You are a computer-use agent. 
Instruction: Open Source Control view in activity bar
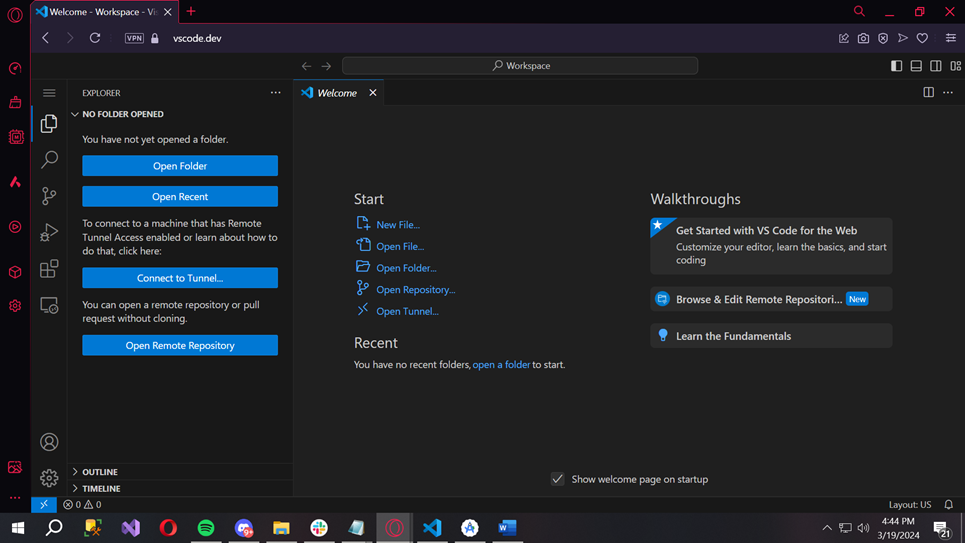pyautogui.click(x=49, y=196)
